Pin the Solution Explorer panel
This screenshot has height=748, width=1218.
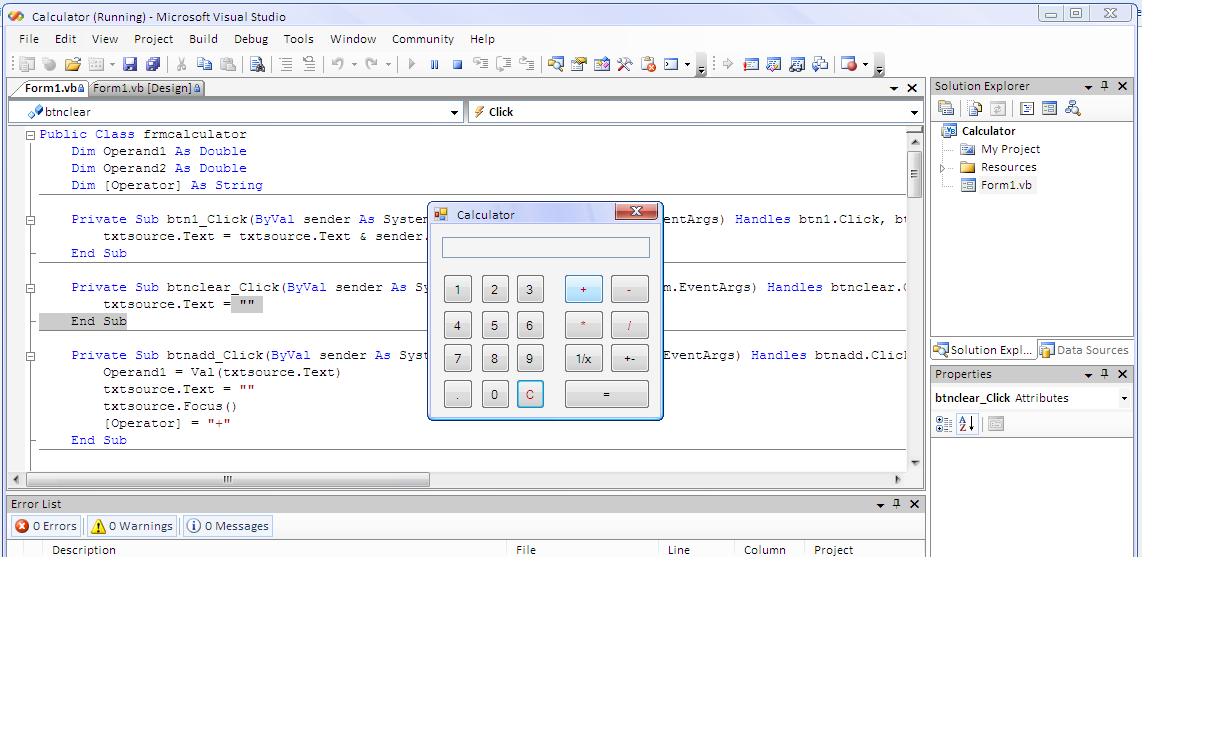pyautogui.click(x=1105, y=86)
